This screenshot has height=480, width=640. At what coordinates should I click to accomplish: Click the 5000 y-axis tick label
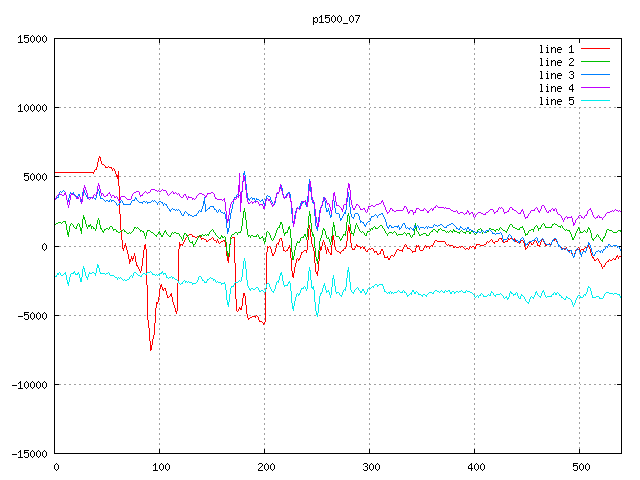coord(36,177)
